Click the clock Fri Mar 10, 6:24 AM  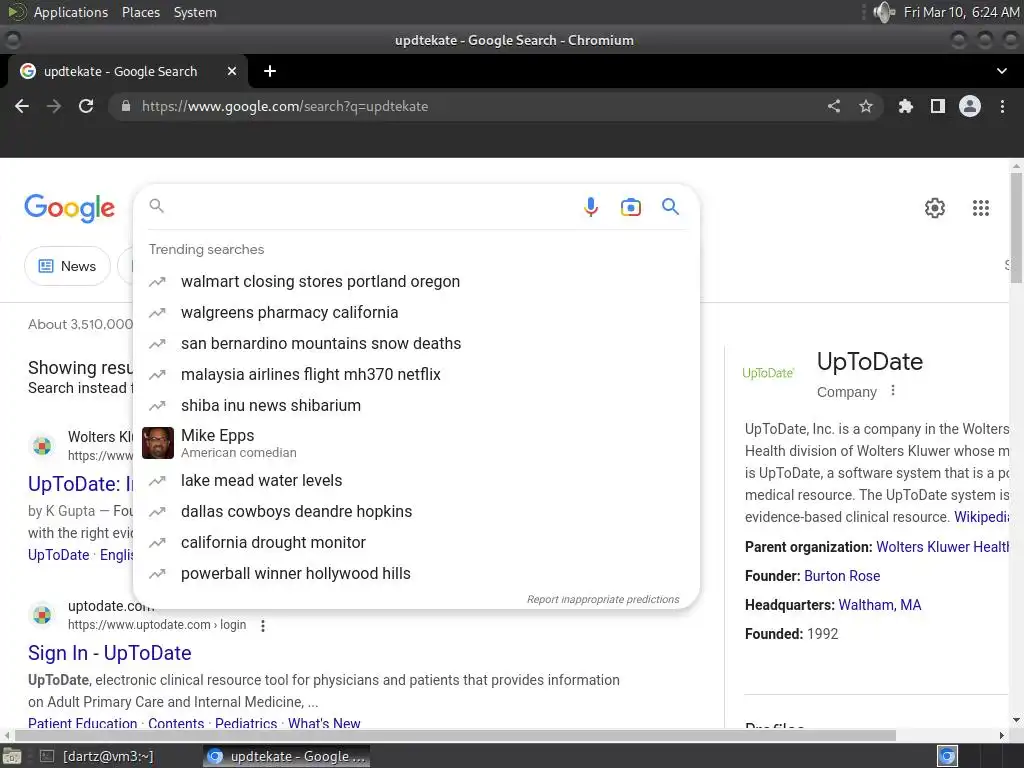pos(961,12)
